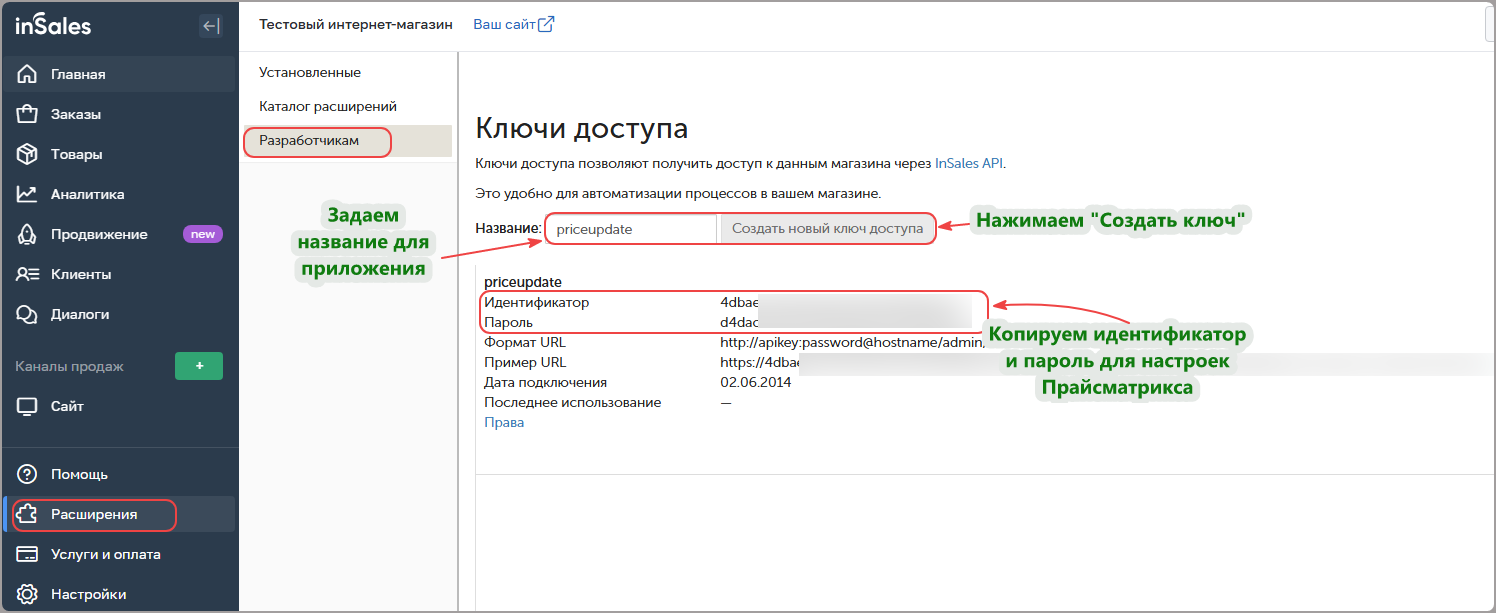Click the date 02.06.2014
The image size is (1496, 613).
point(755,382)
